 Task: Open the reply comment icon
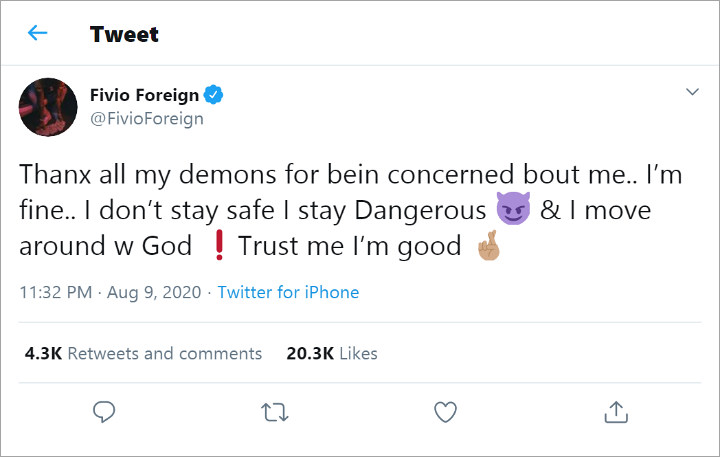point(103,411)
